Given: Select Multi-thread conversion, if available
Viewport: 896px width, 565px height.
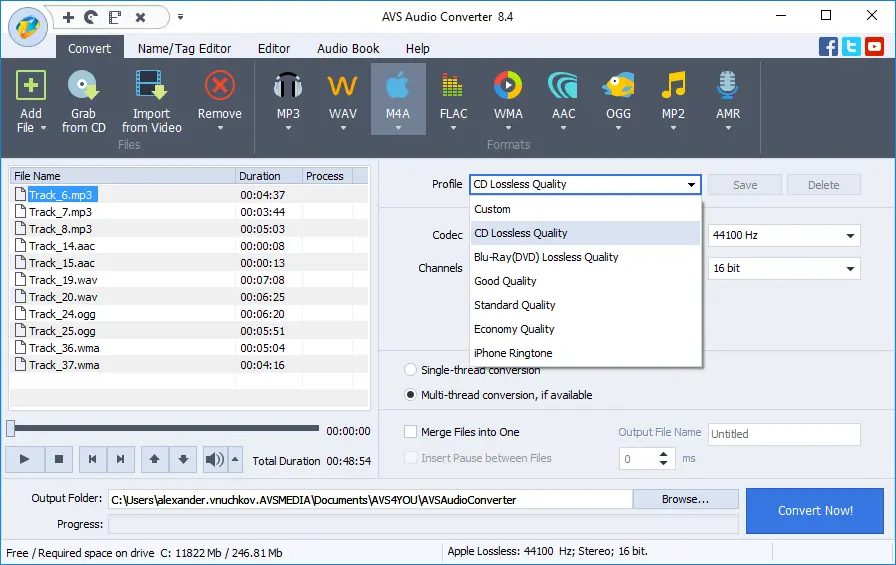Looking at the screenshot, I should 410,395.
